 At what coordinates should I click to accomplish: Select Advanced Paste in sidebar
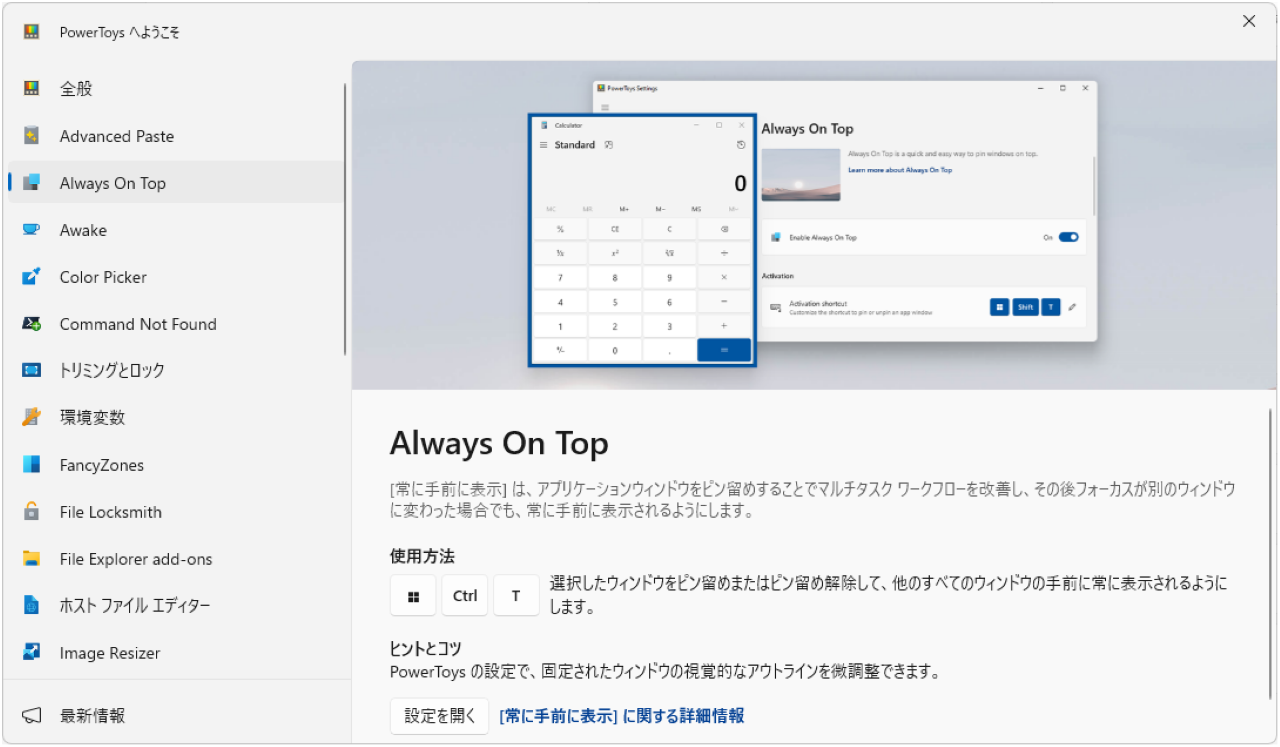176,135
